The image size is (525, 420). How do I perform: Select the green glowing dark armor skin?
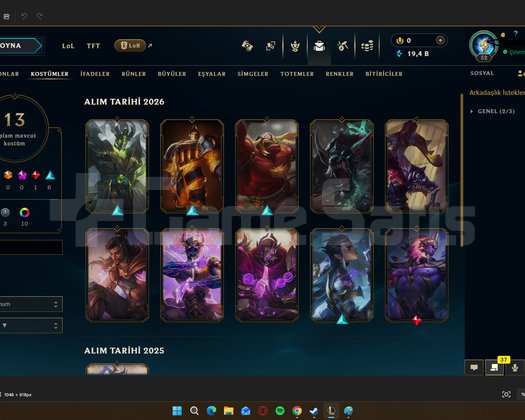point(117,166)
